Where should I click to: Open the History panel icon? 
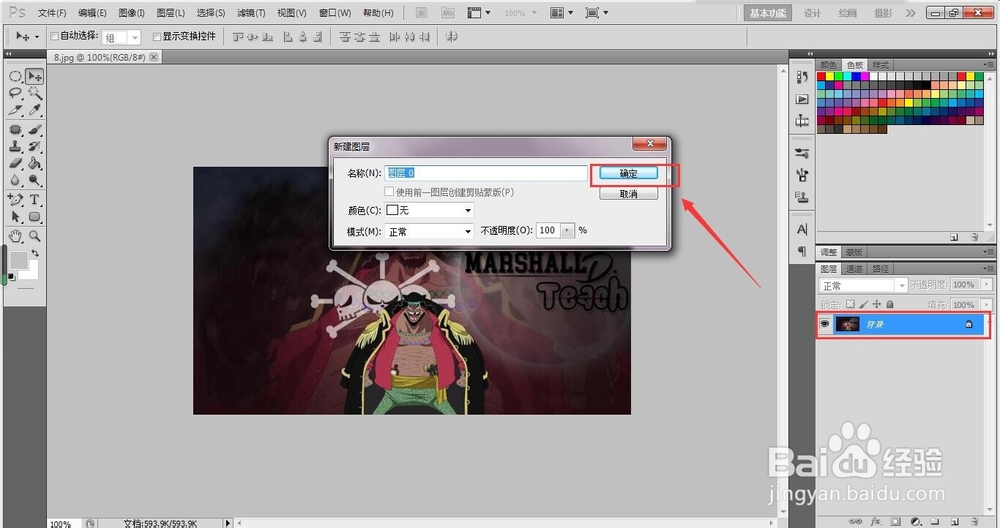802,77
